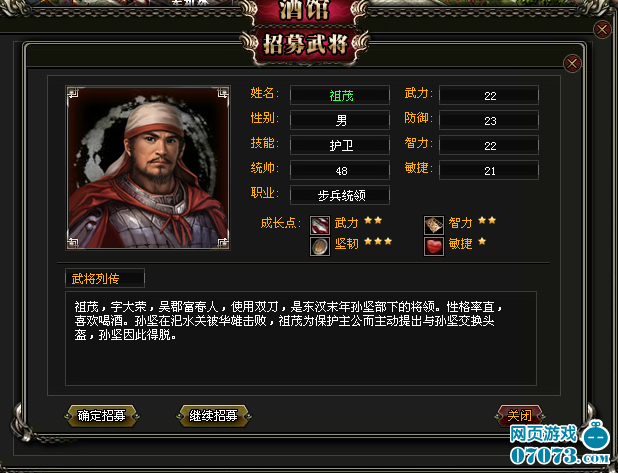Viewport: 618px width, 473px height.
Task: Click the 防御 value field 23
Action: (x=489, y=120)
